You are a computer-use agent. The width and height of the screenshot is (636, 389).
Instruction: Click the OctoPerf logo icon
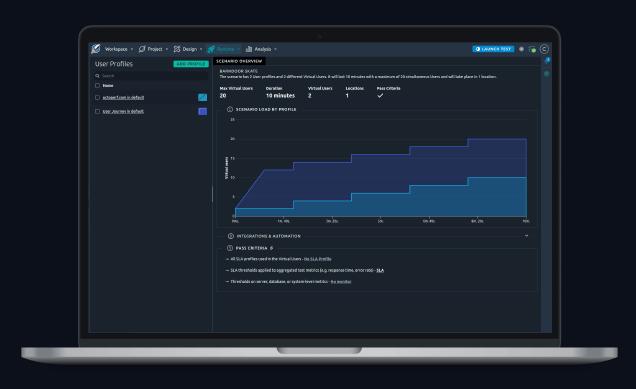point(95,49)
